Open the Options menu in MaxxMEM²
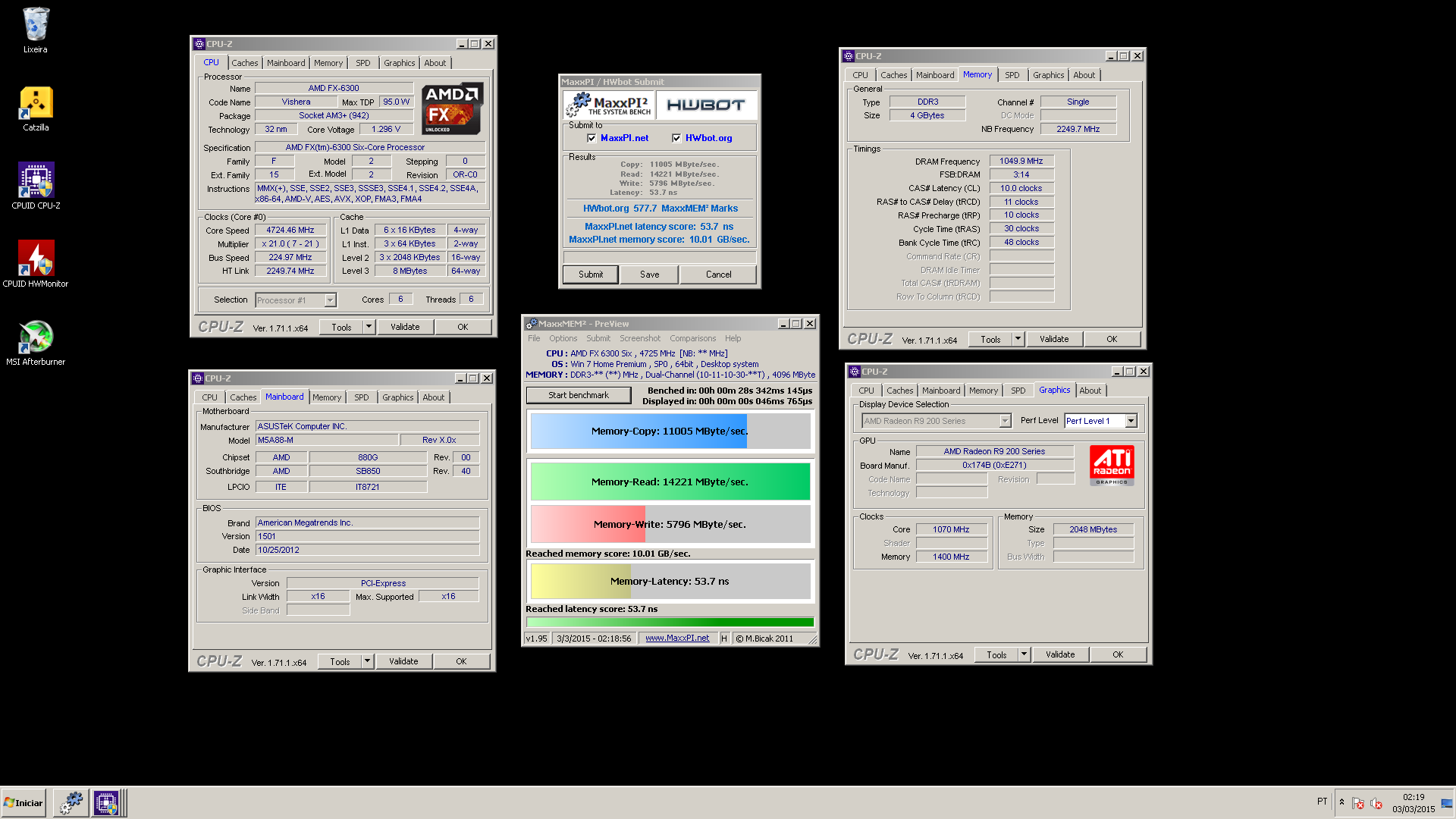The image size is (1456, 819). (563, 338)
